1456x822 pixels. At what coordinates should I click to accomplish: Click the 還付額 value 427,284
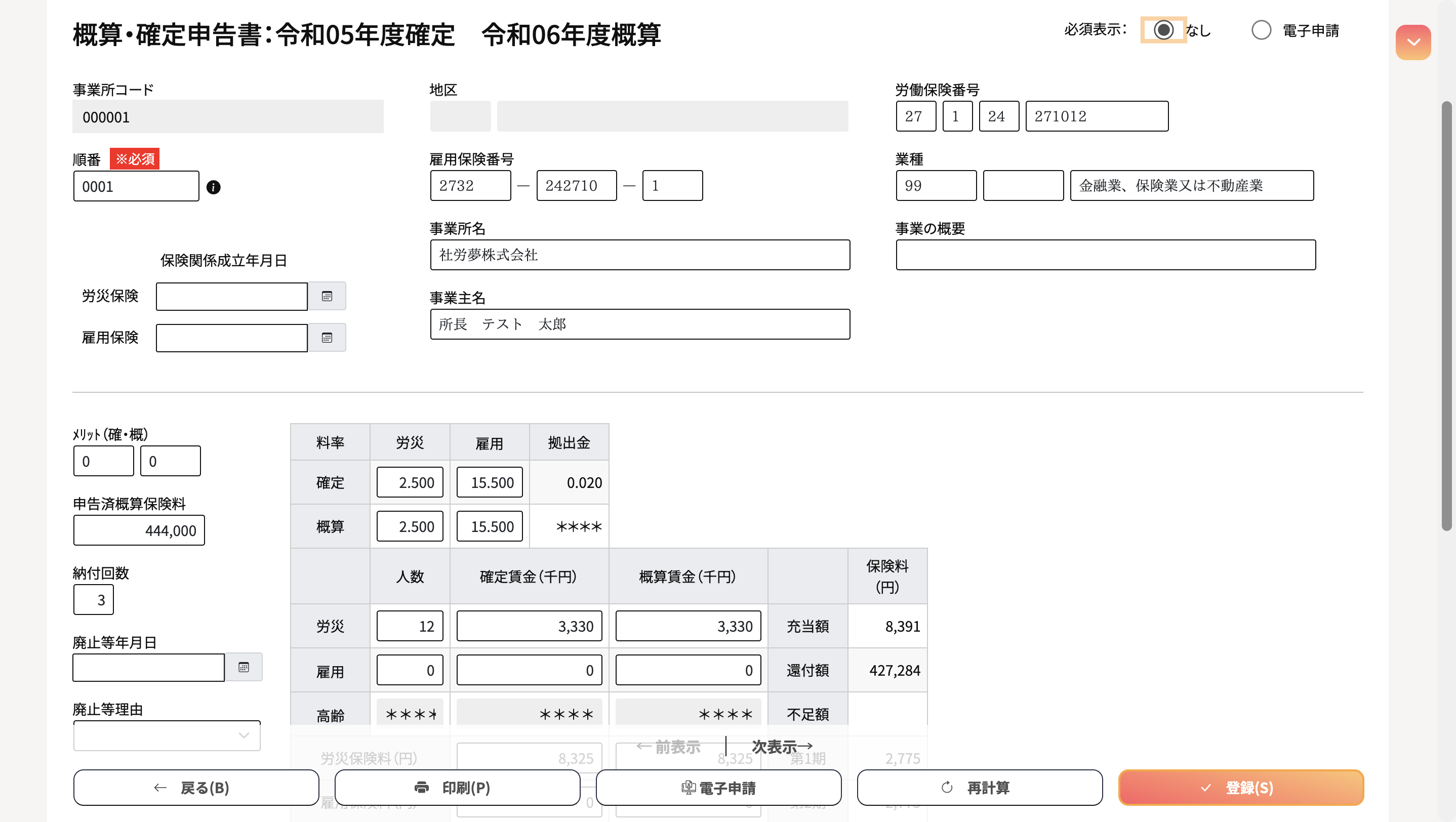894,671
